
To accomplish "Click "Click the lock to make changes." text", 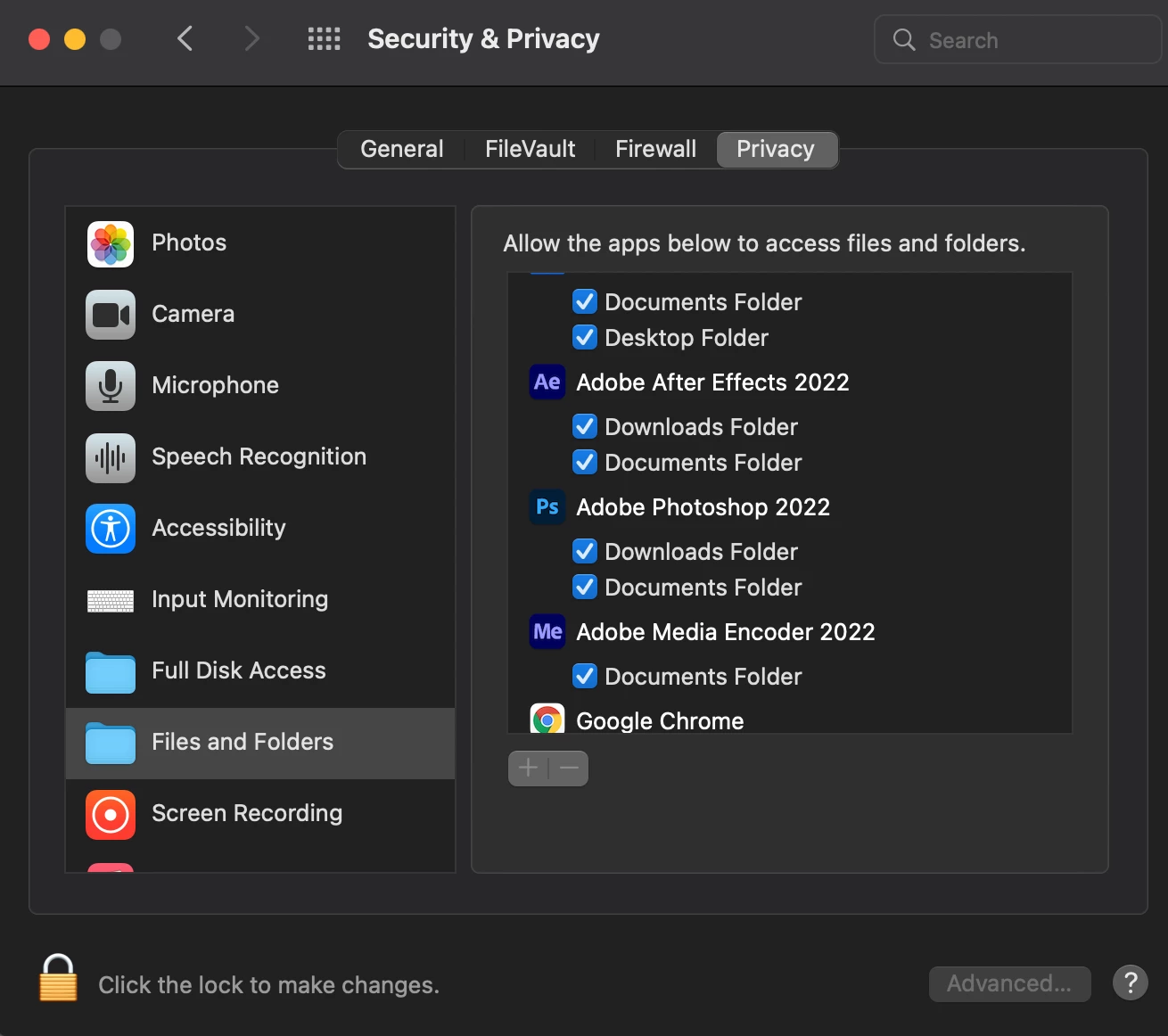I will (x=268, y=985).
